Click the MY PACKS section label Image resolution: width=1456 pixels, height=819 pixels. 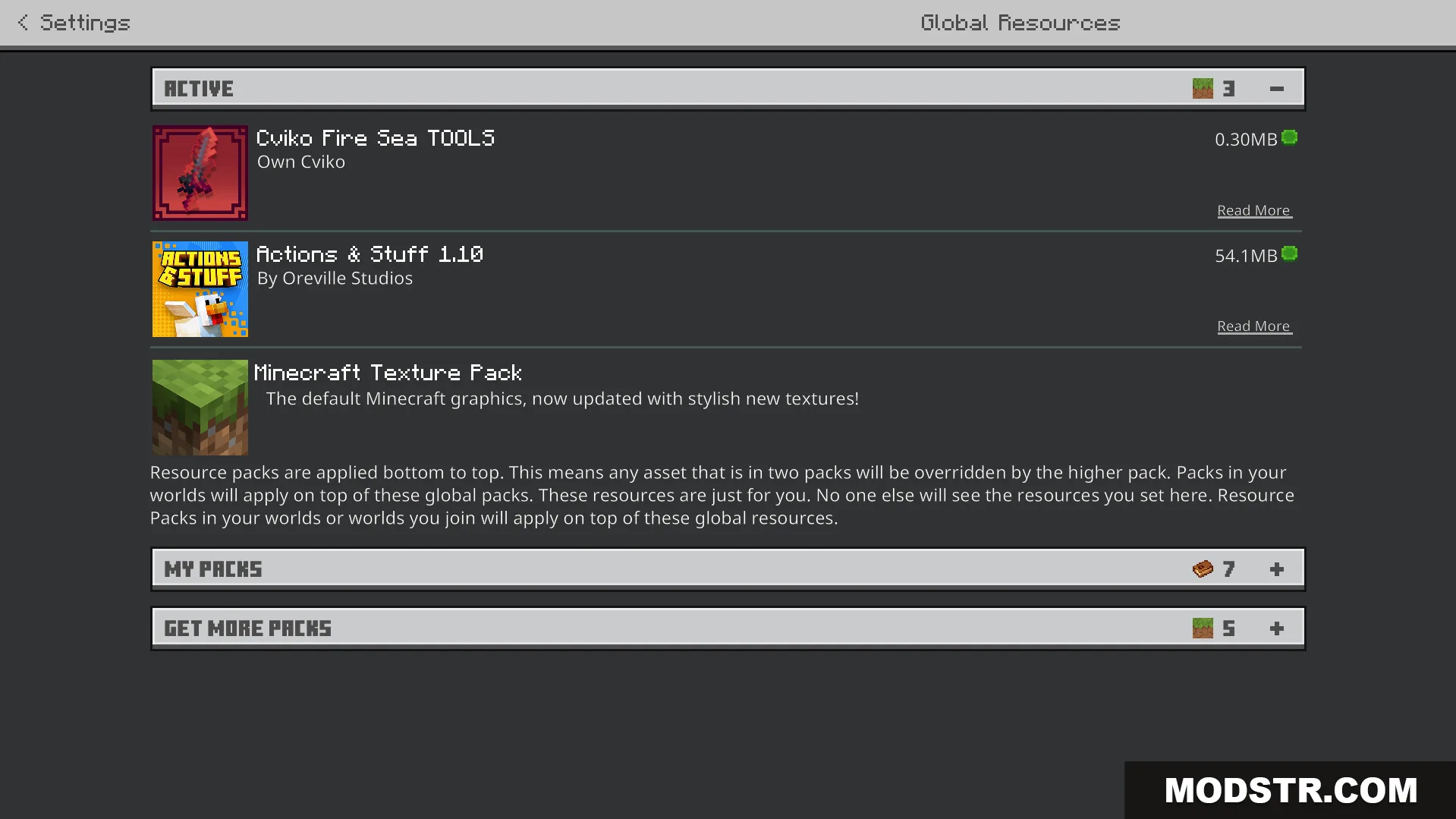(213, 569)
